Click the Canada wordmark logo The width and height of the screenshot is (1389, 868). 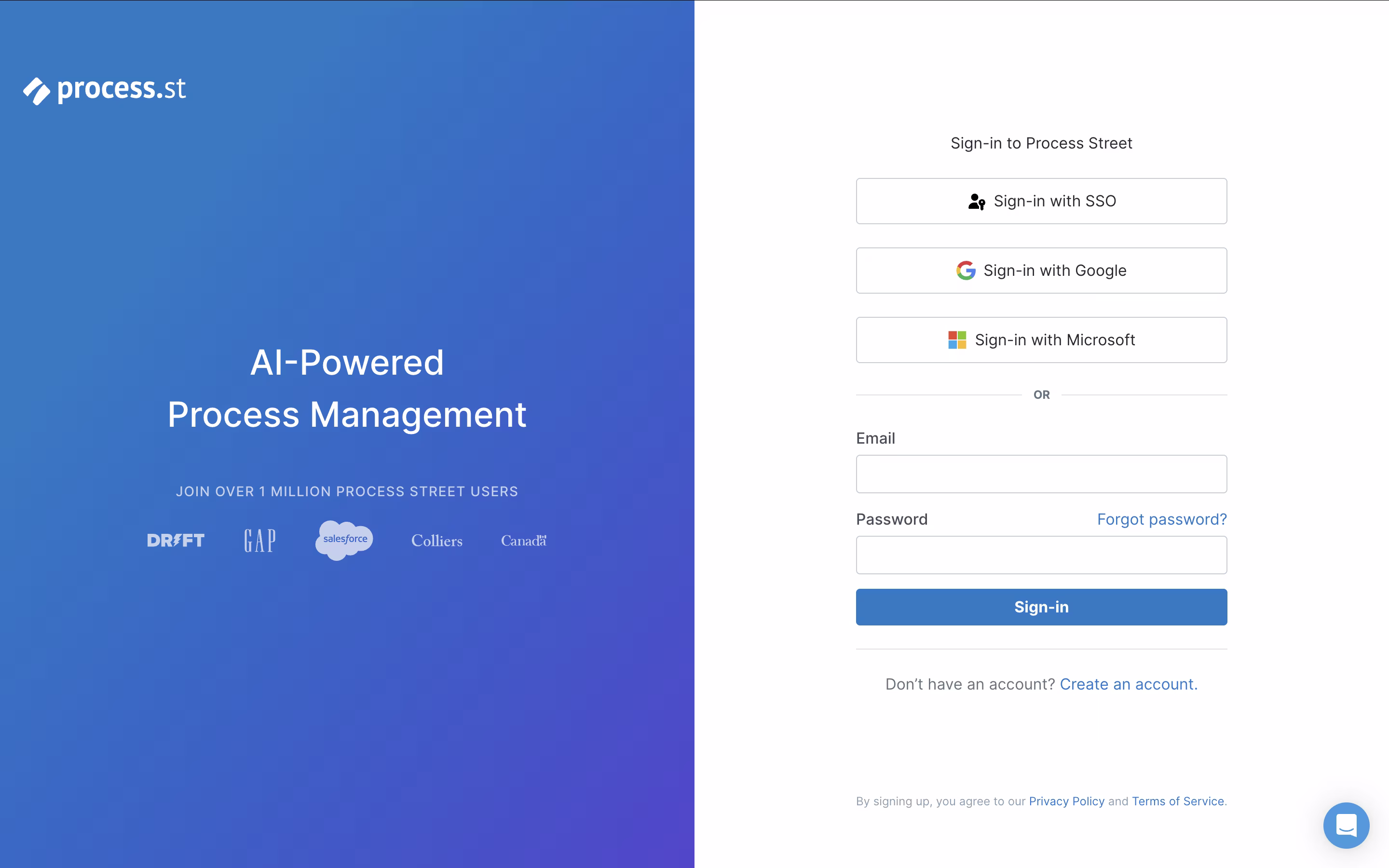pyautogui.click(x=523, y=541)
